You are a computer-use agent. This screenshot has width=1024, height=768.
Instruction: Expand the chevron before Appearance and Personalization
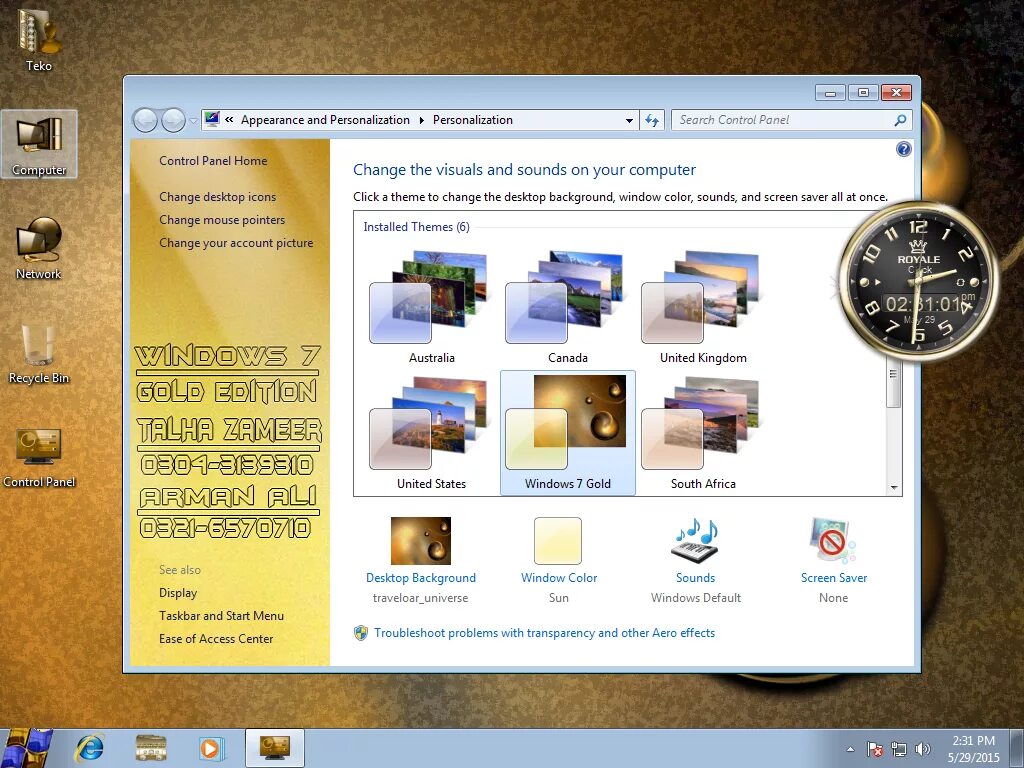pos(229,120)
